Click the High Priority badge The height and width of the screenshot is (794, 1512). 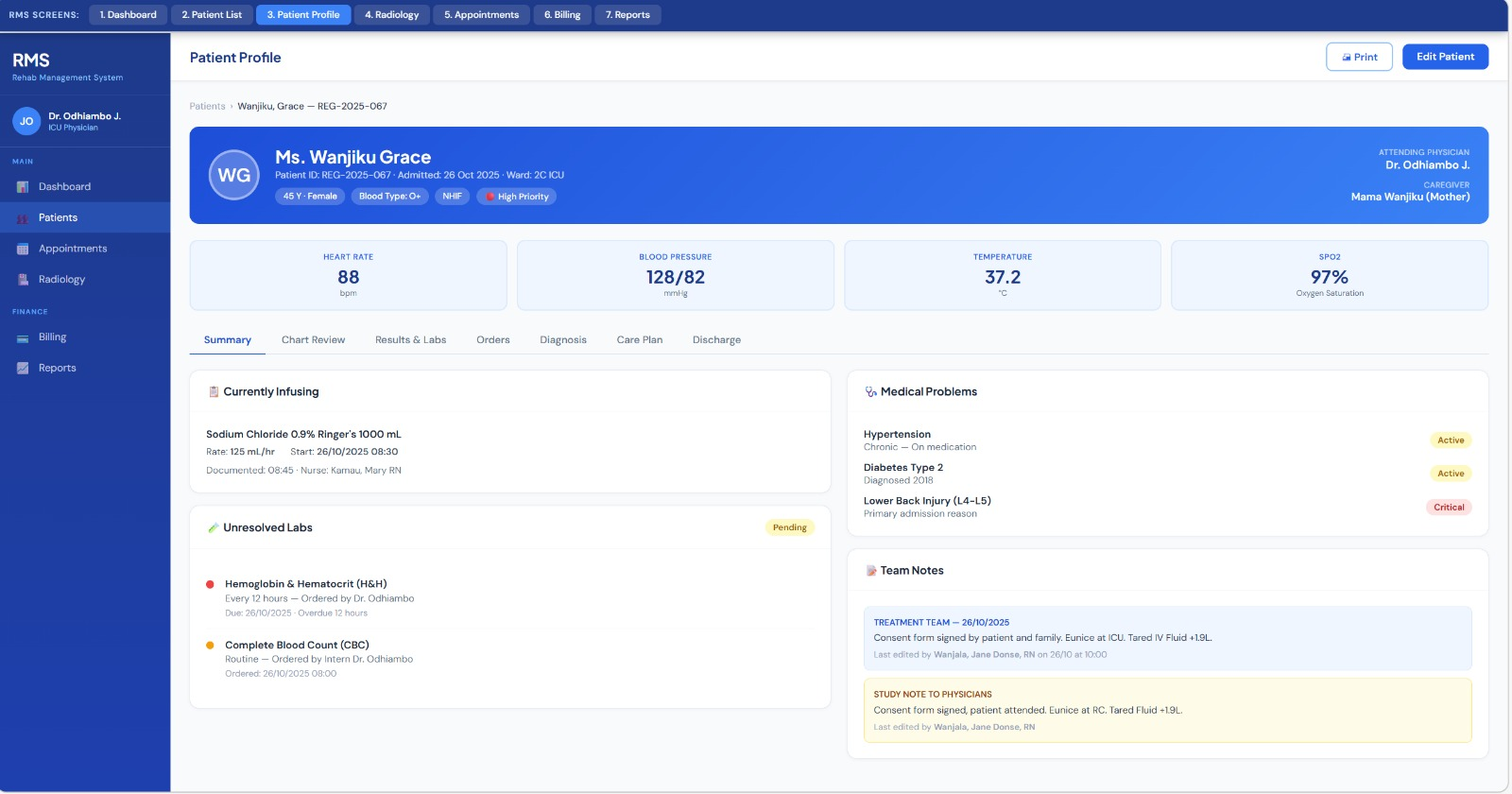pyautogui.click(x=517, y=197)
